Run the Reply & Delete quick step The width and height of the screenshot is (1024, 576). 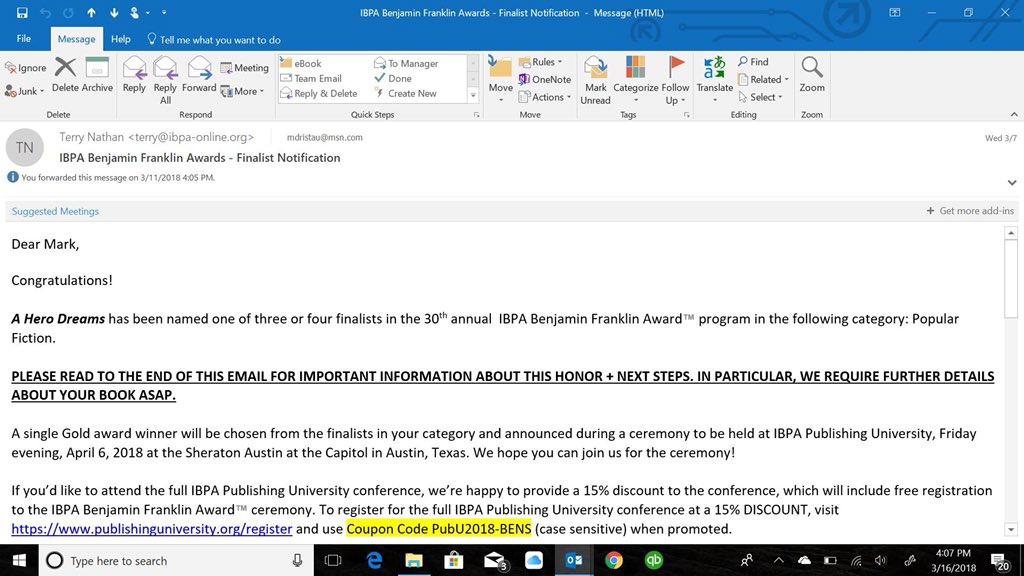(x=319, y=93)
